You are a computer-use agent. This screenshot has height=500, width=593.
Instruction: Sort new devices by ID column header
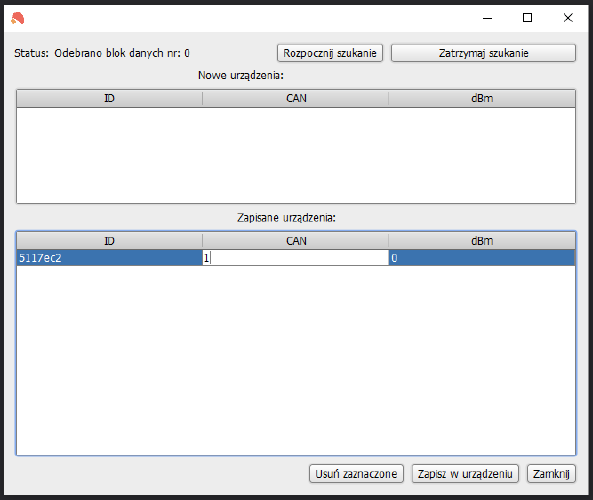tap(109, 98)
